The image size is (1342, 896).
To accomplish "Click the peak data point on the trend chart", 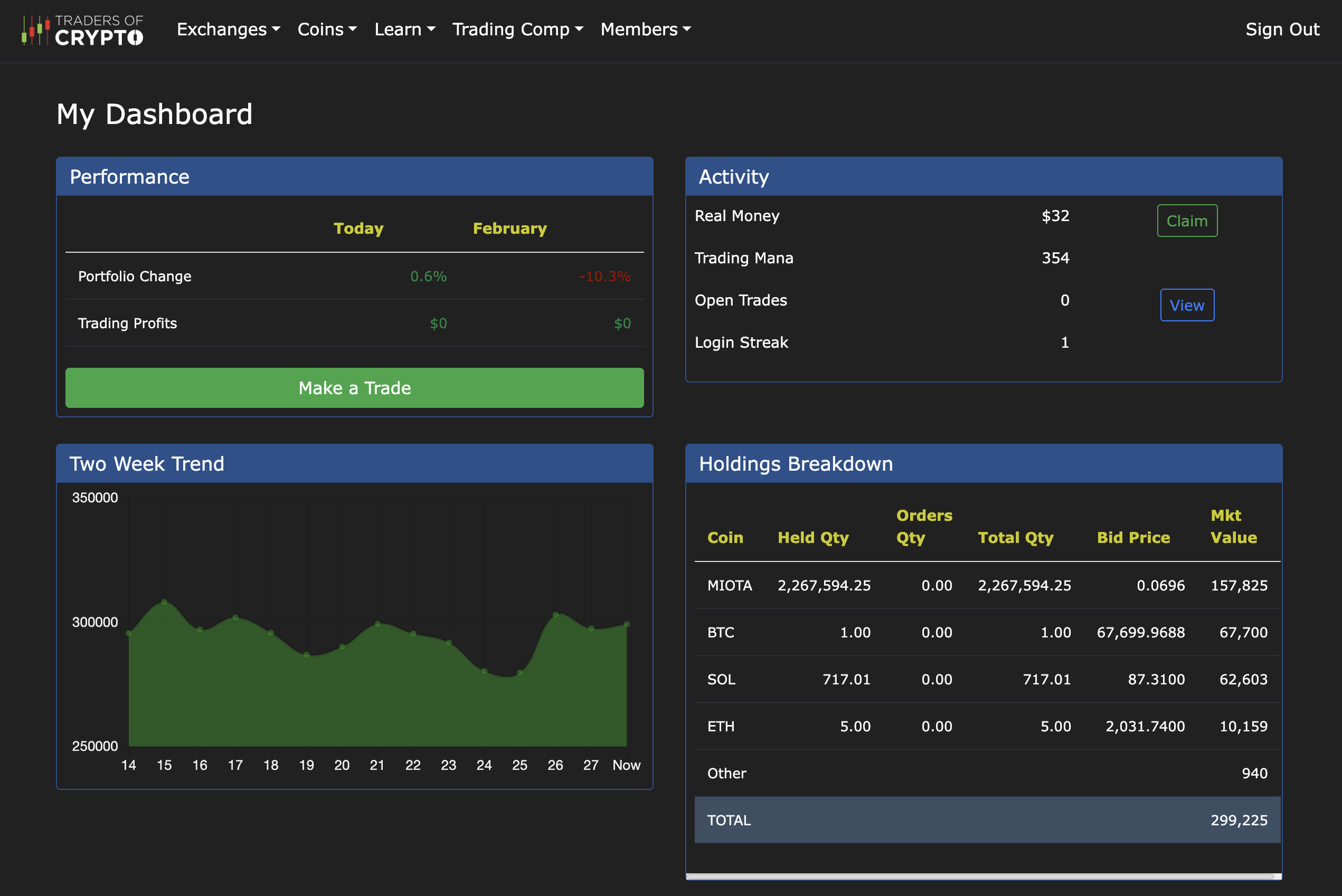I will pyautogui.click(x=164, y=602).
